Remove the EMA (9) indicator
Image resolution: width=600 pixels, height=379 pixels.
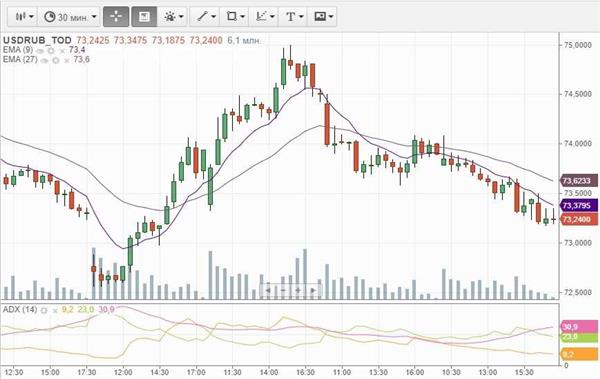pos(62,51)
